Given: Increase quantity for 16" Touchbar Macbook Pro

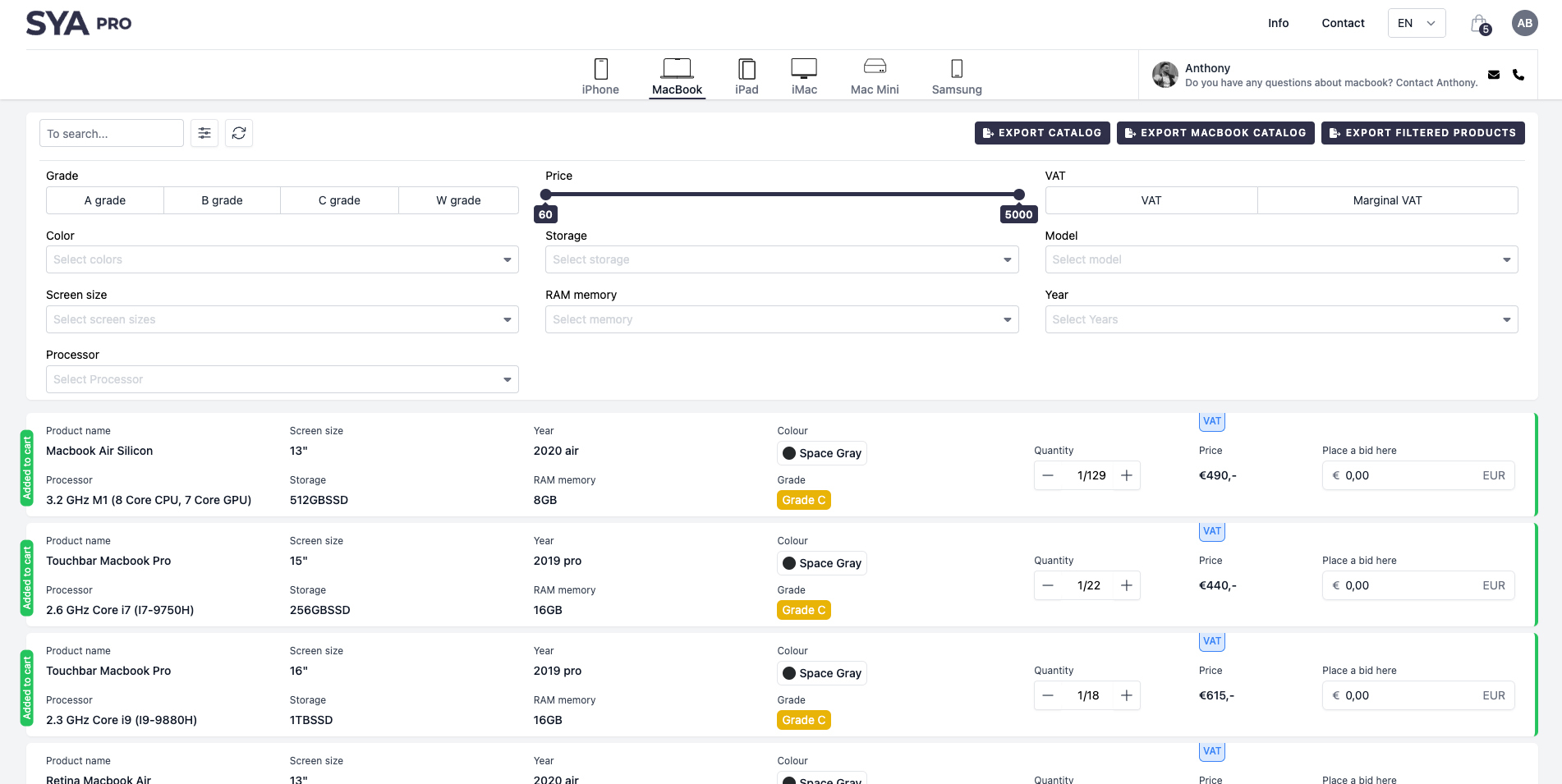Looking at the screenshot, I should tap(1127, 695).
